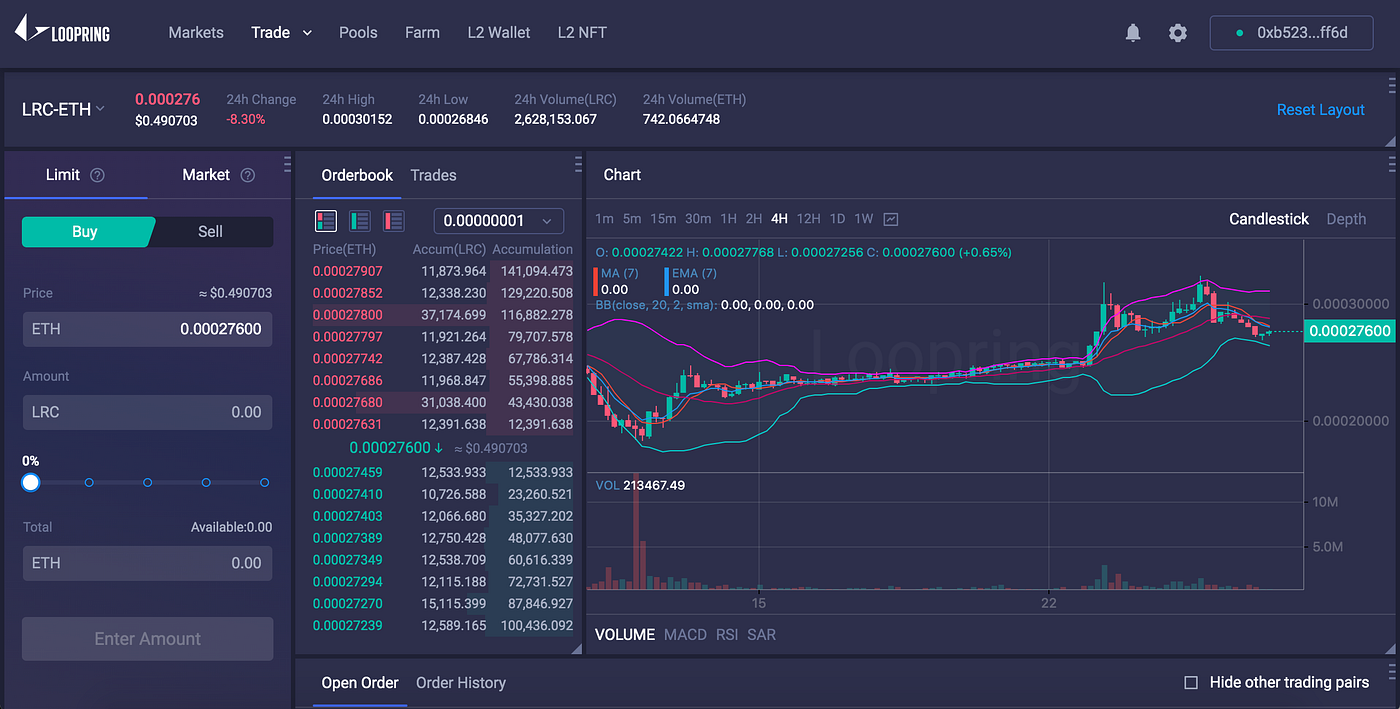Screen dimensions: 1400x709
Task: Switch to the Buy side
Action: pos(86,232)
